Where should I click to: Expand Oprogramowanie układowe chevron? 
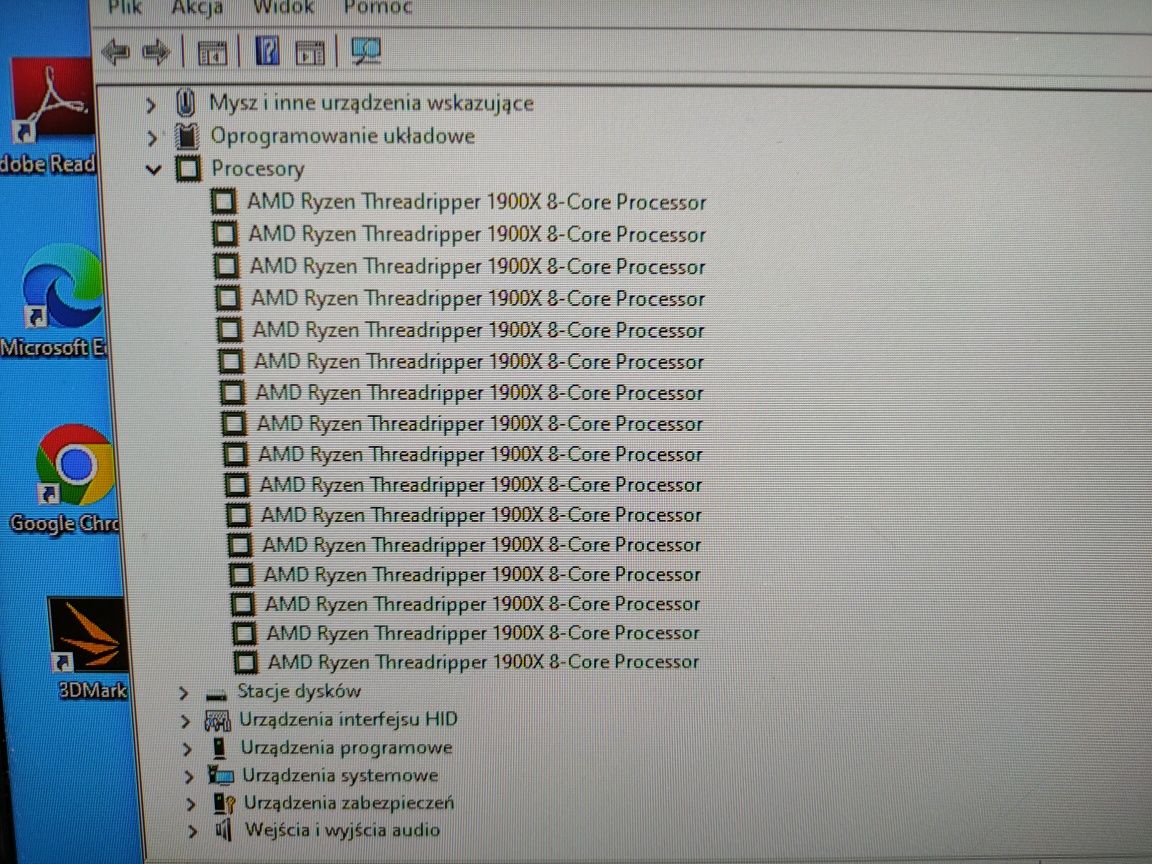(152, 137)
